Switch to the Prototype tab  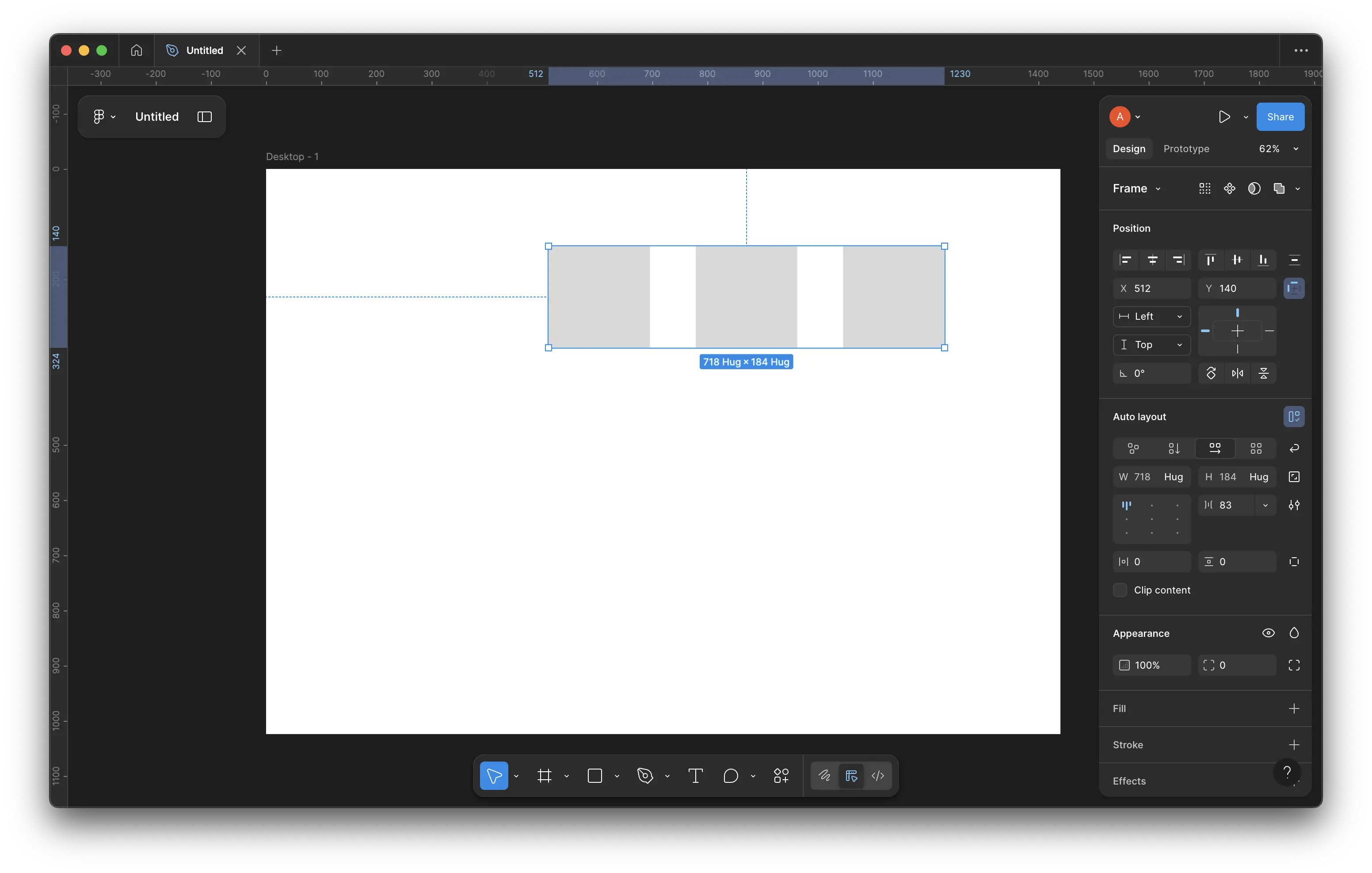[1185, 149]
